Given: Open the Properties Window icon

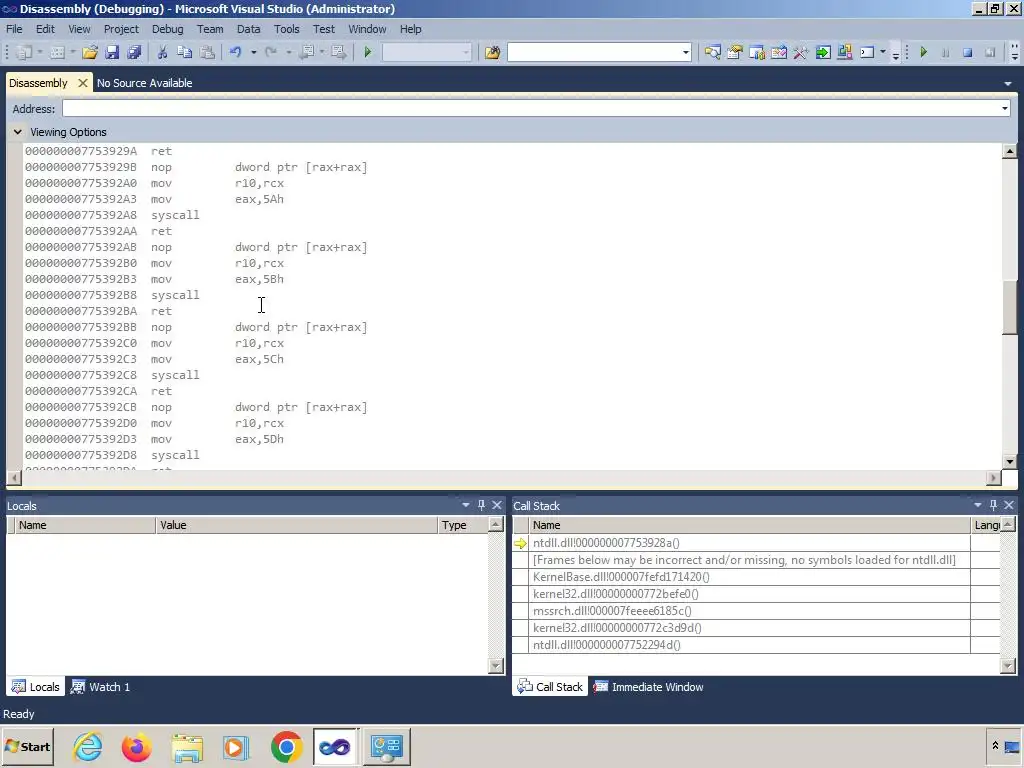Looking at the screenshot, I should point(735,52).
